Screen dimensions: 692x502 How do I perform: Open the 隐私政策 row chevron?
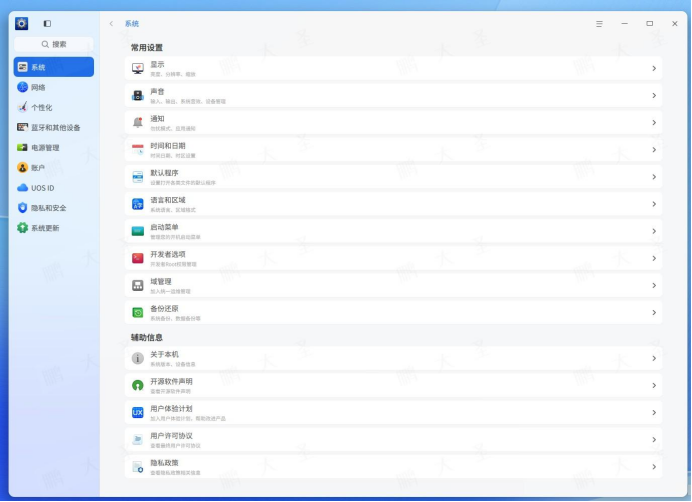654,467
